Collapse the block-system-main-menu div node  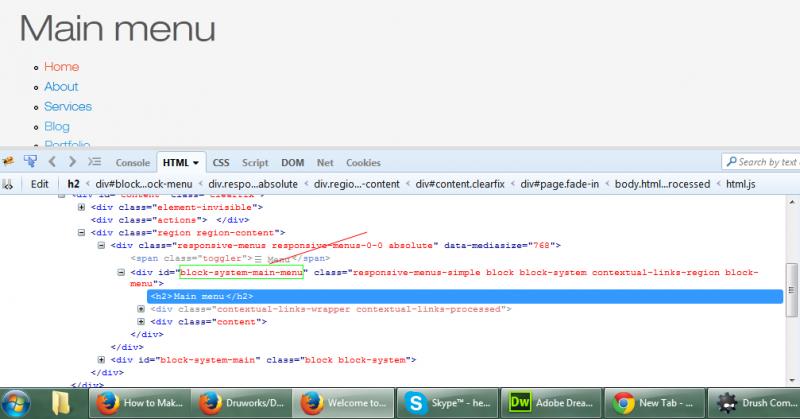[x=121, y=272]
